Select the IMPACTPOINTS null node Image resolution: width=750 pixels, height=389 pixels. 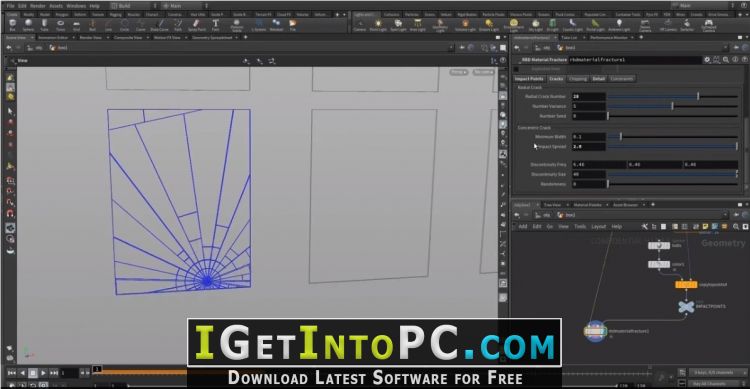point(686,306)
